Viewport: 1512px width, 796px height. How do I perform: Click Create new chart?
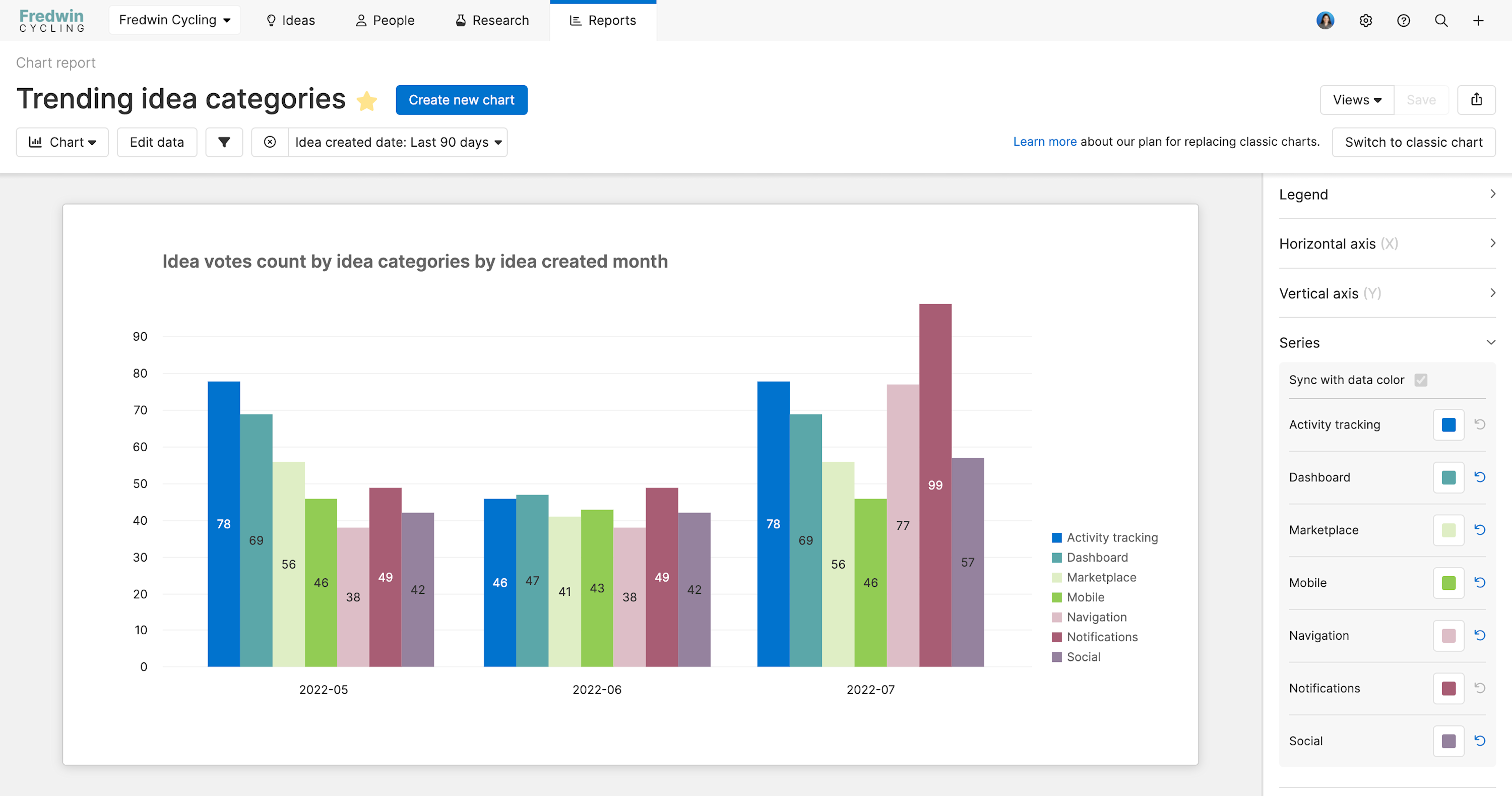461,100
